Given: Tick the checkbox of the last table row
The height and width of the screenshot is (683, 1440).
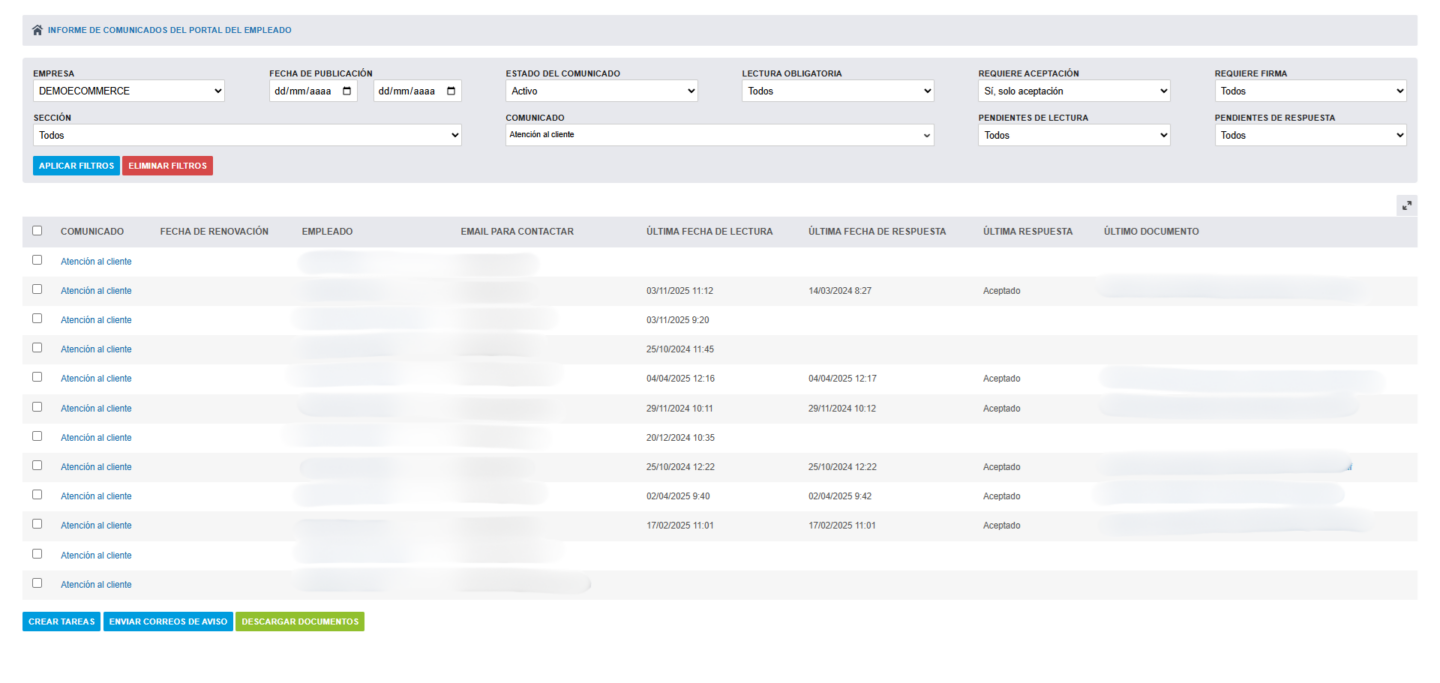Looking at the screenshot, I should 37,583.
